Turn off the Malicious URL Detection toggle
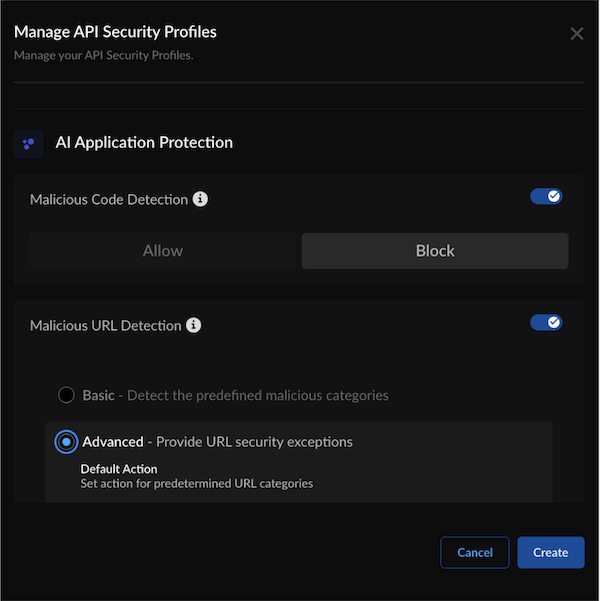The height and width of the screenshot is (601, 601). (x=546, y=323)
